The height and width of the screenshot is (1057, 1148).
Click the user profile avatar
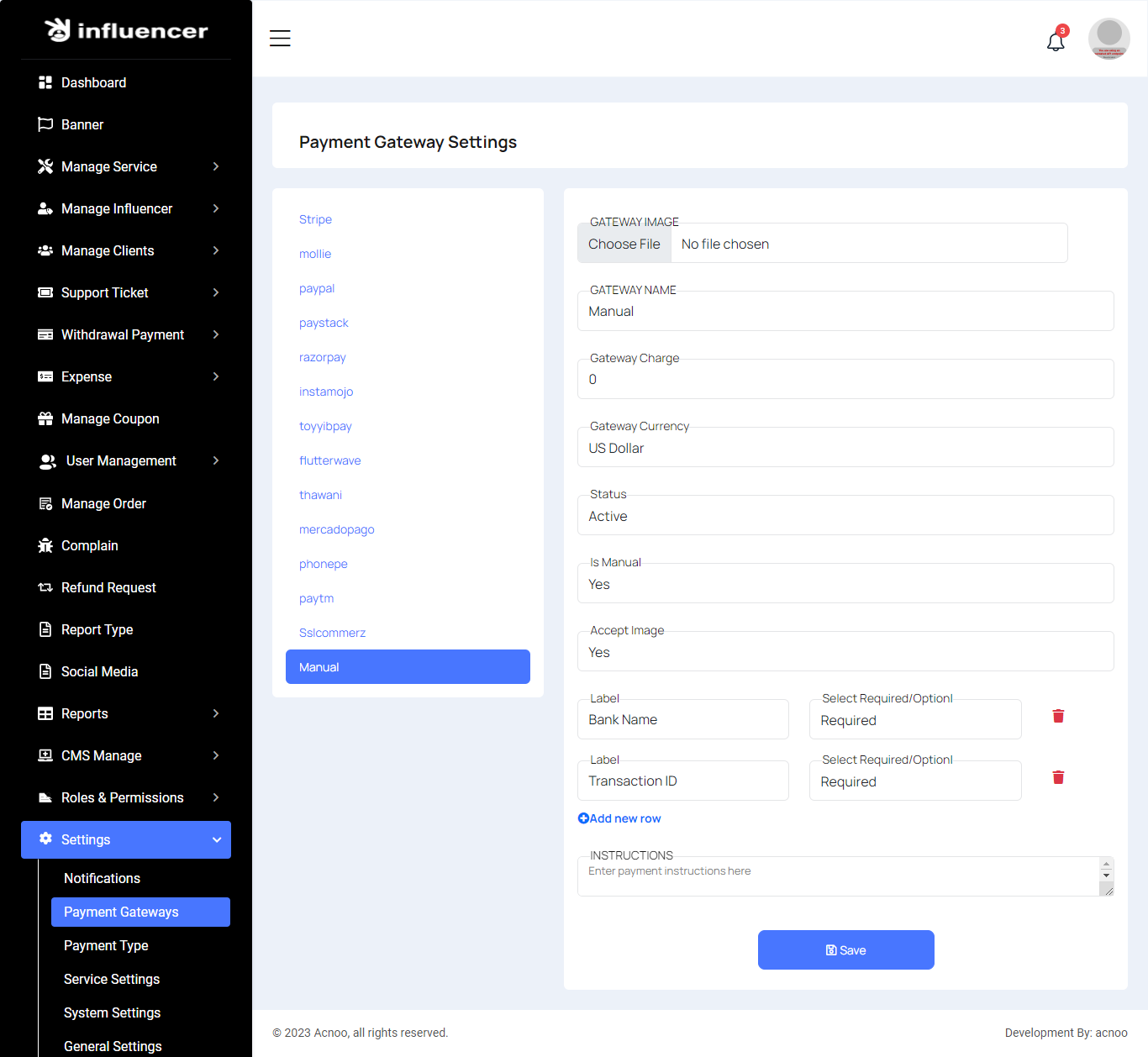(1109, 39)
